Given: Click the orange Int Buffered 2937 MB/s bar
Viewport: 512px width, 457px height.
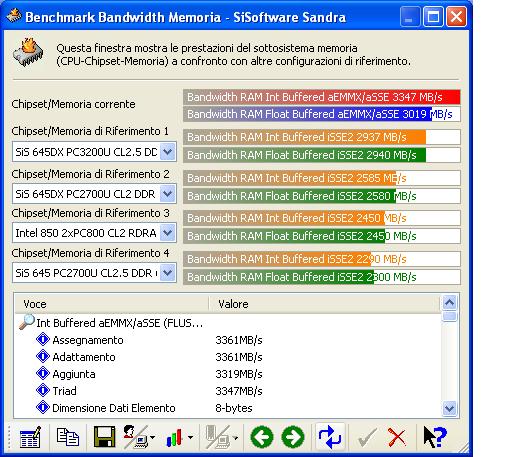Looking at the screenshot, I should coord(322,137).
